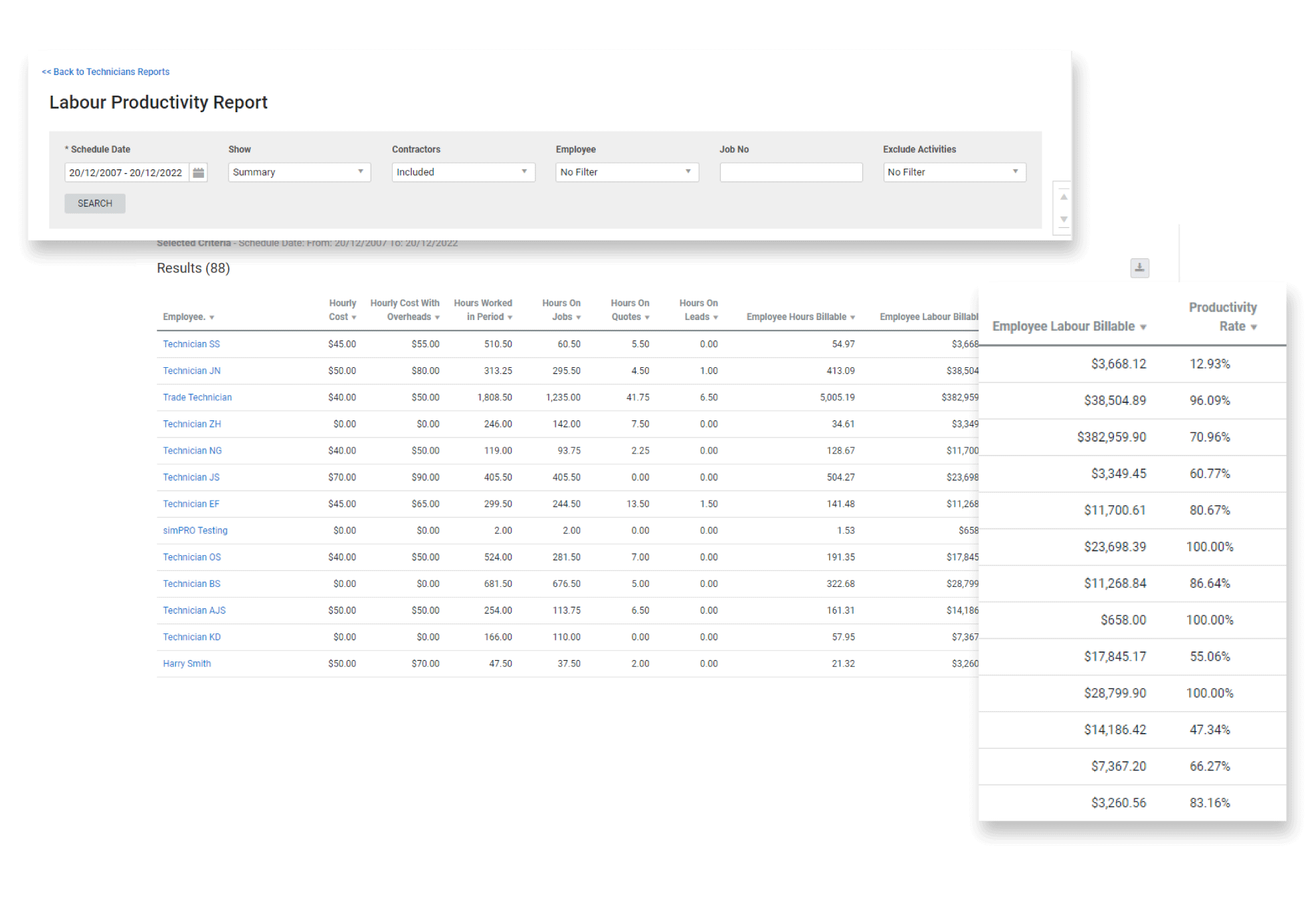Select the 47.34% productivity rate value
This screenshot has width=1316, height=907.
coord(1210,730)
